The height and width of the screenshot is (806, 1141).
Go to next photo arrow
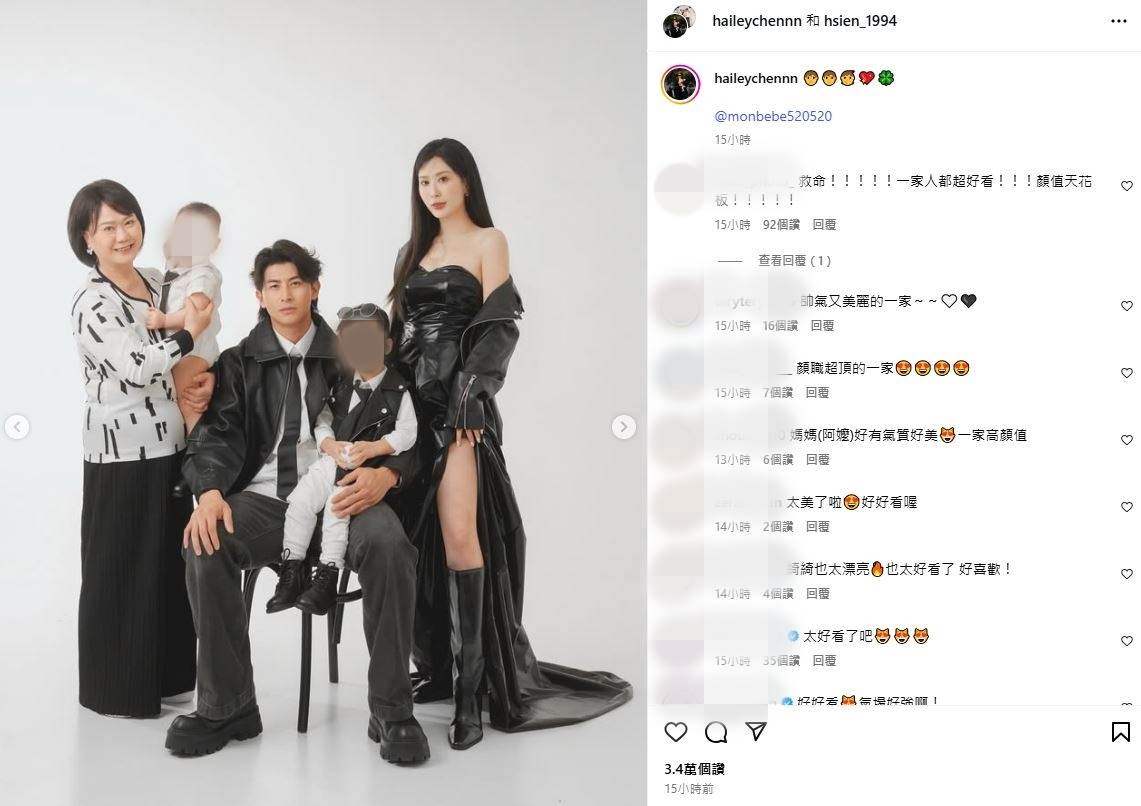[624, 427]
